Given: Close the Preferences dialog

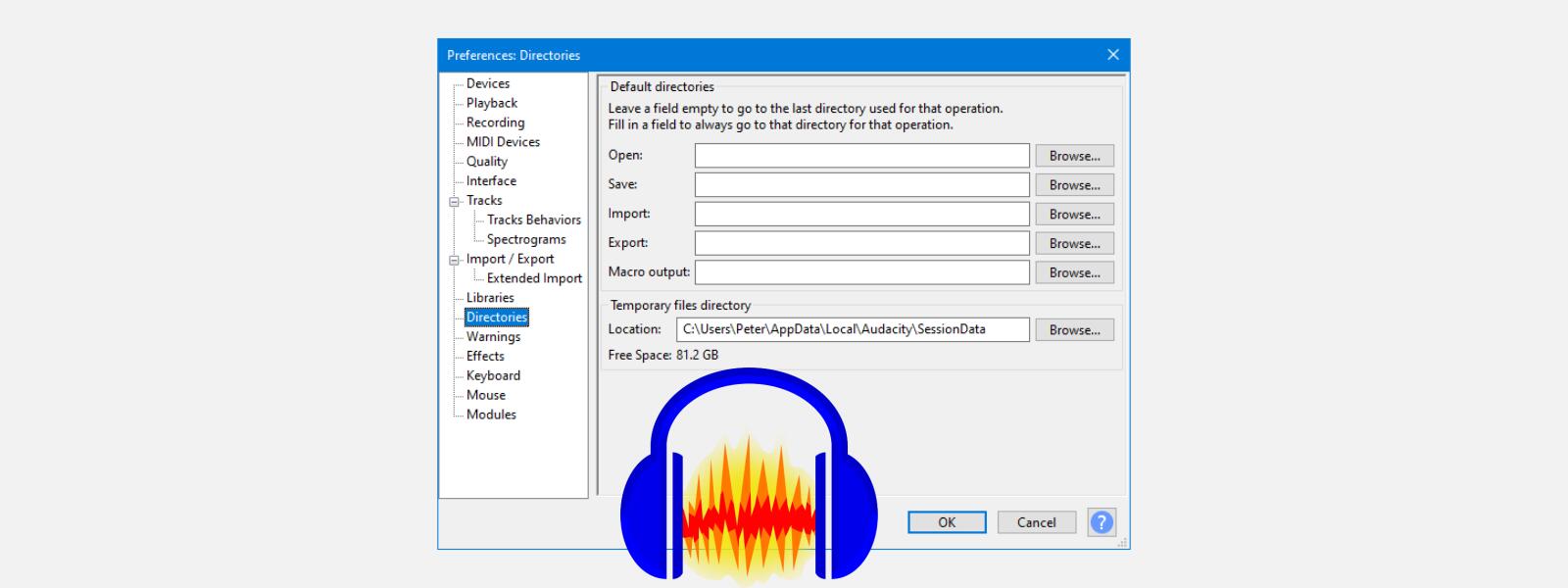Looking at the screenshot, I should click(x=1112, y=55).
